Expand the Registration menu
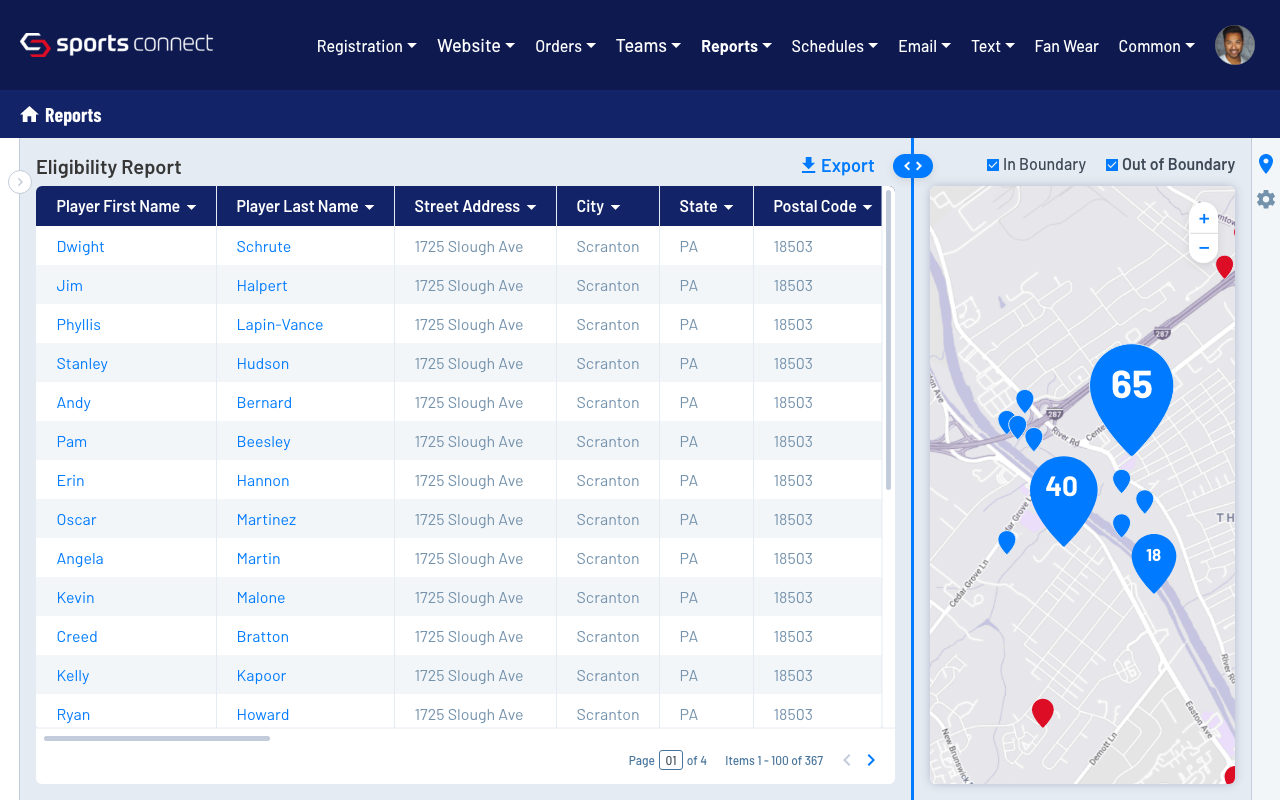Screen dimensions: 1280x800 click(x=366, y=46)
